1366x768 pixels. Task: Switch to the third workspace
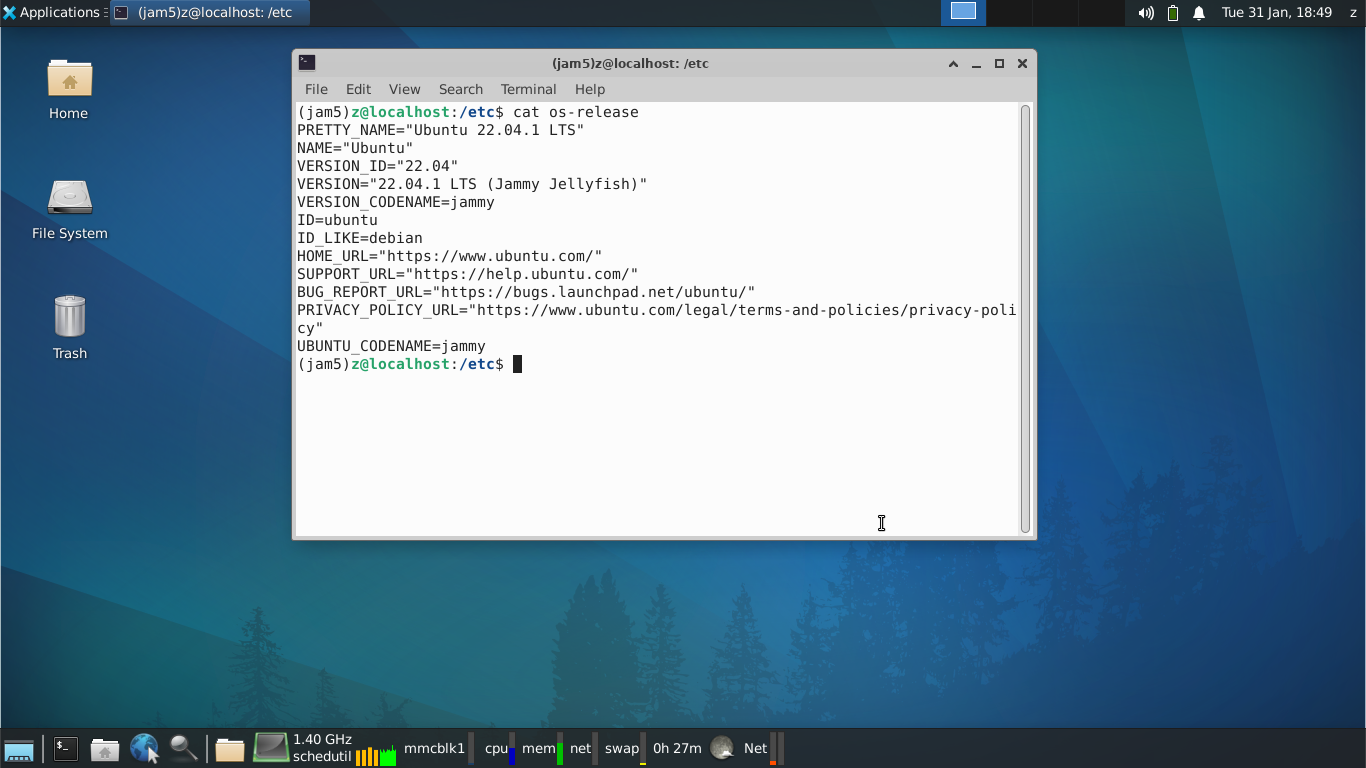click(x=1054, y=13)
